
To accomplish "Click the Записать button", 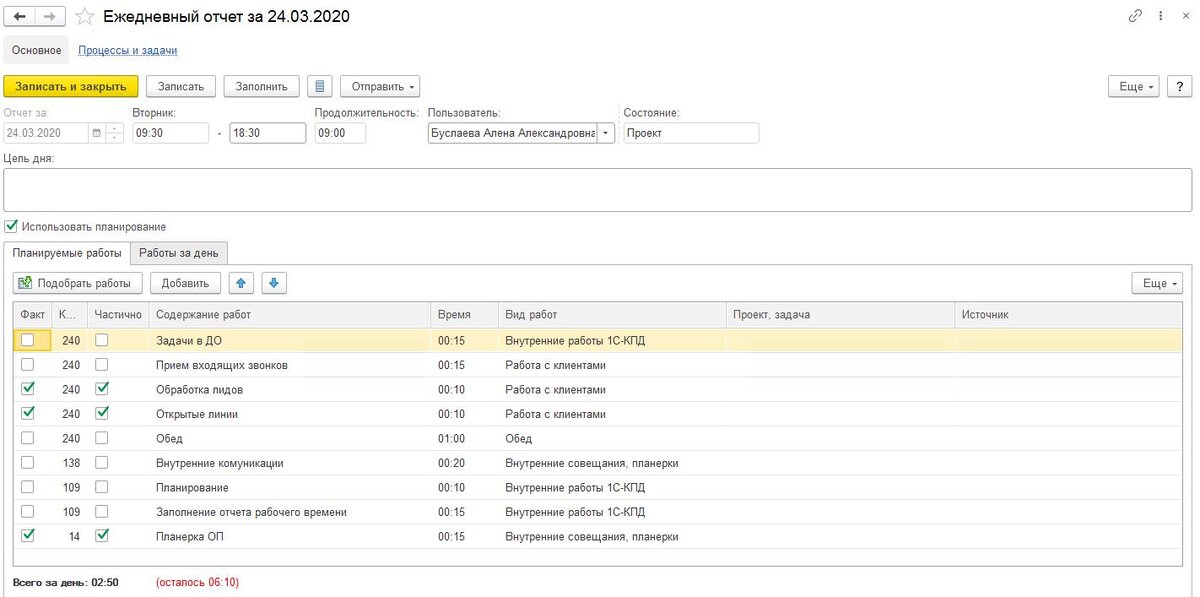I will pos(181,87).
